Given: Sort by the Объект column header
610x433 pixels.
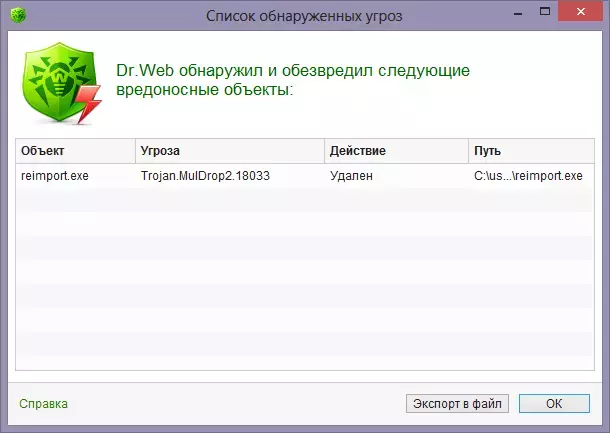Looking at the screenshot, I should (75, 151).
